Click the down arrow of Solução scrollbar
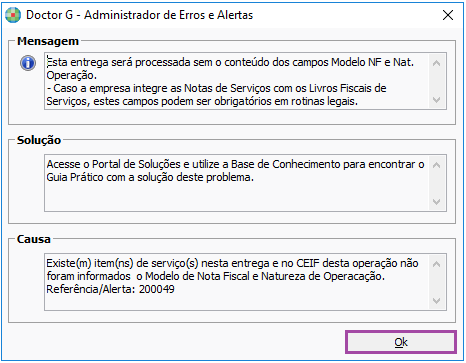The image size is (466, 363). tap(436, 202)
